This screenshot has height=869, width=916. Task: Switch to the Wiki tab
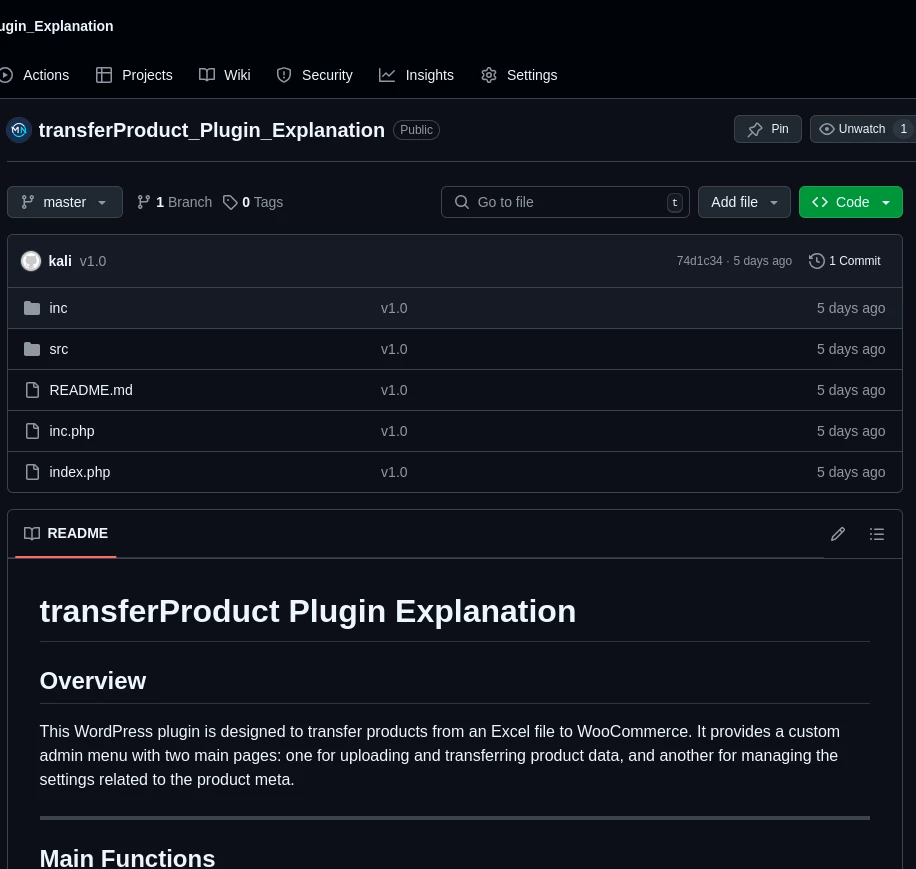pyautogui.click(x=225, y=75)
